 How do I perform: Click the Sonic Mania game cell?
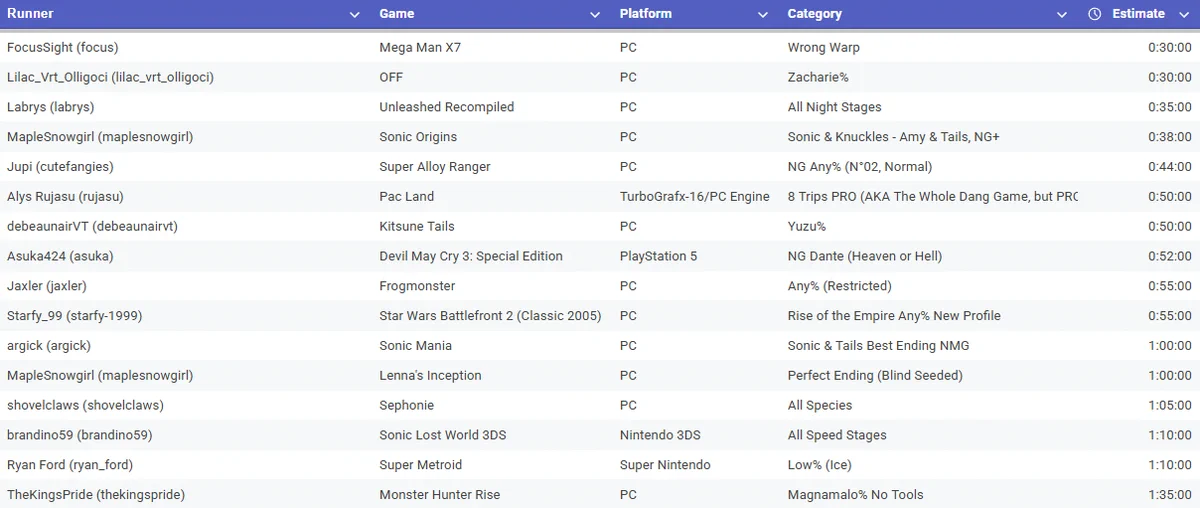pos(416,346)
